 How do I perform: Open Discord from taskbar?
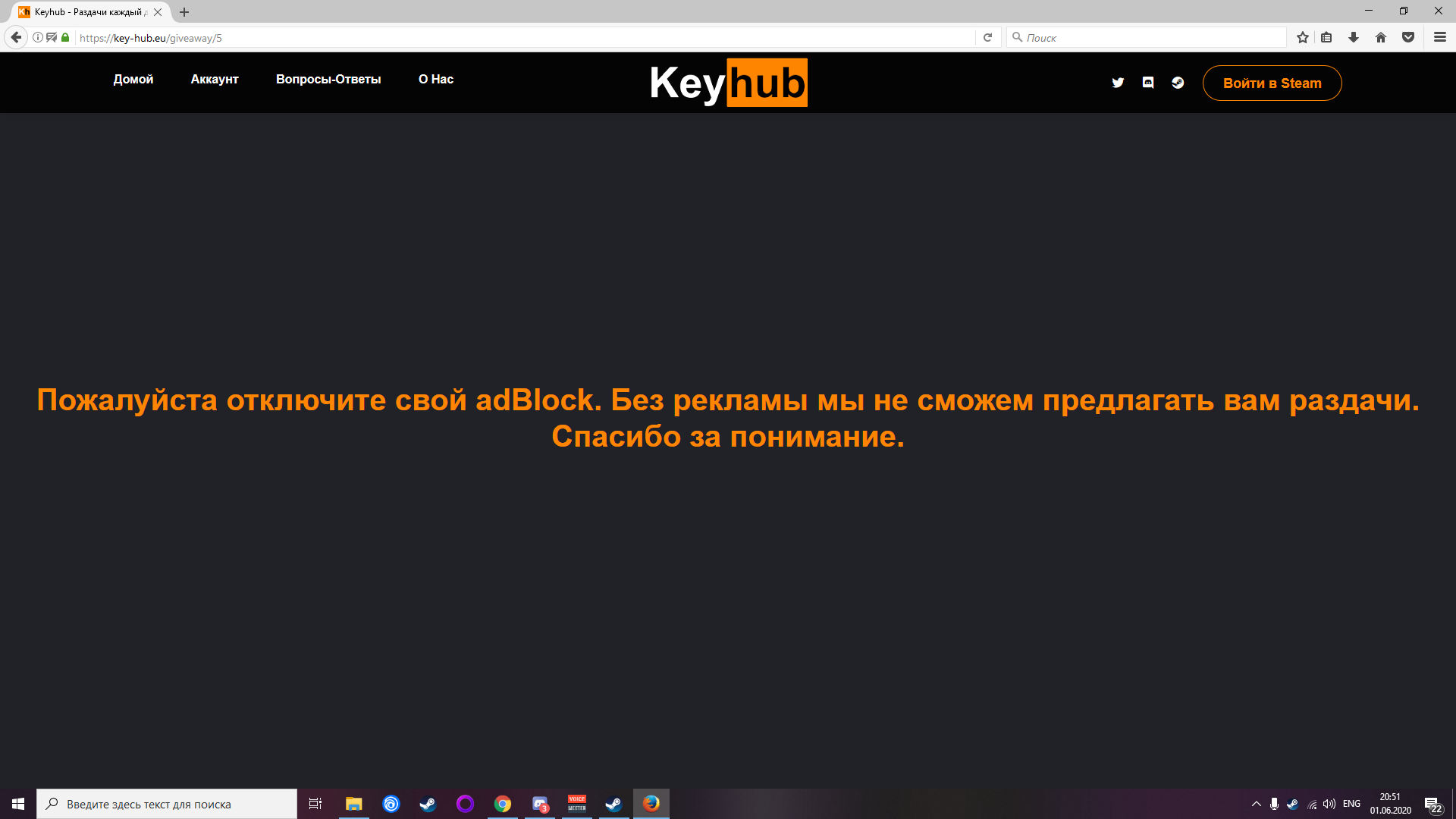point(540,804)
